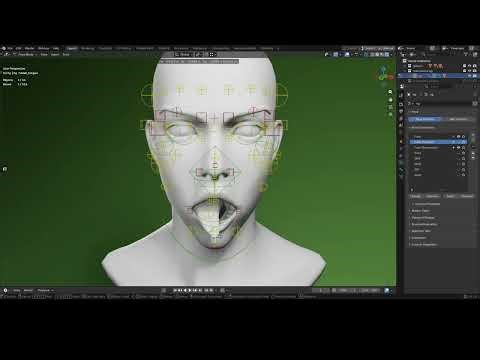
Task: Select the highlighted bone collection row
Action: click(x=438, y=142)
